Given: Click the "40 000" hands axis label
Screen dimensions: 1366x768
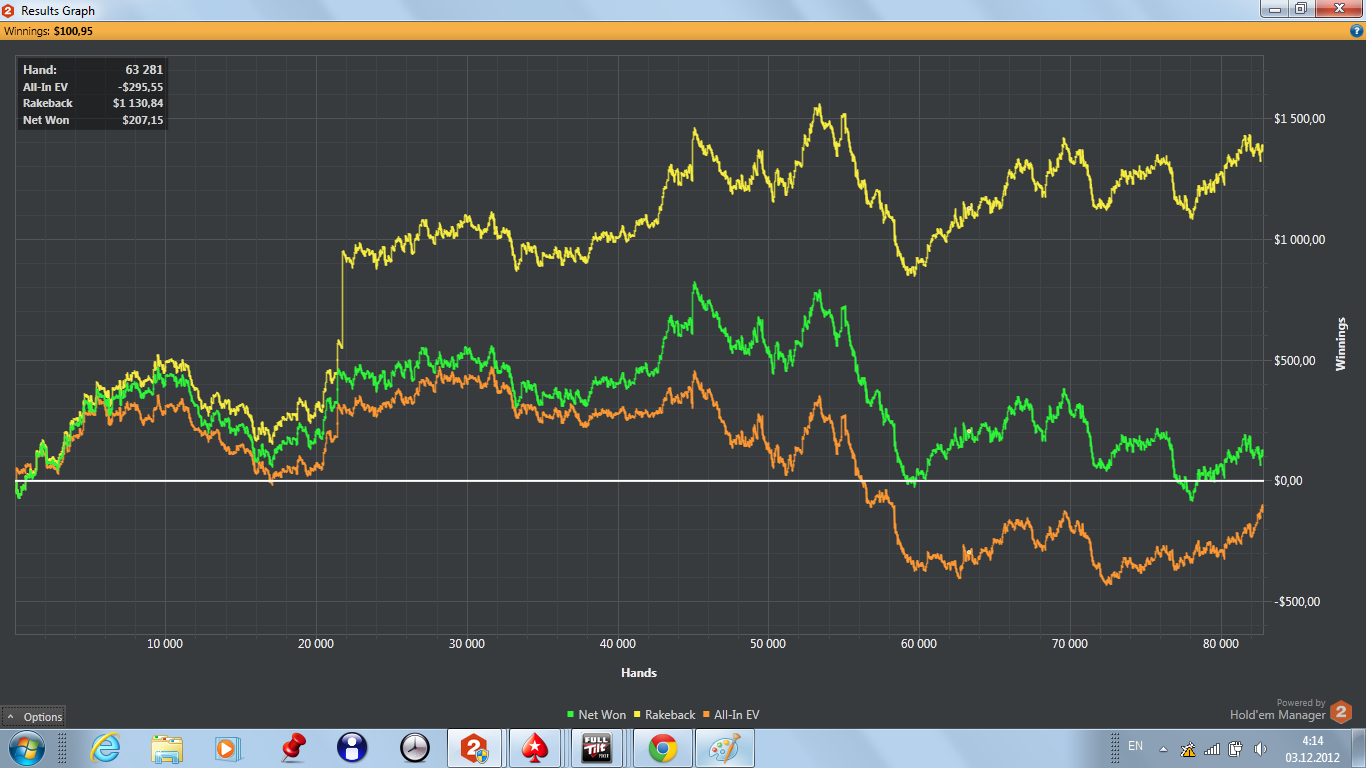Looking at the screenshot, I should pyautogui.click(x=618, y=645).
